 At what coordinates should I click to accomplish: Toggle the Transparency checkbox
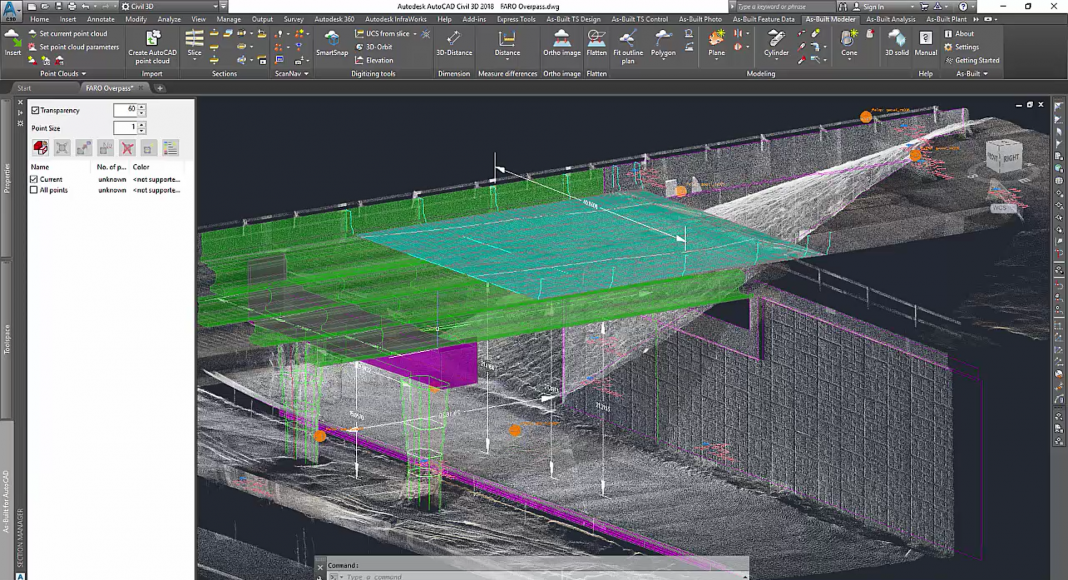(x=36, y=110)
